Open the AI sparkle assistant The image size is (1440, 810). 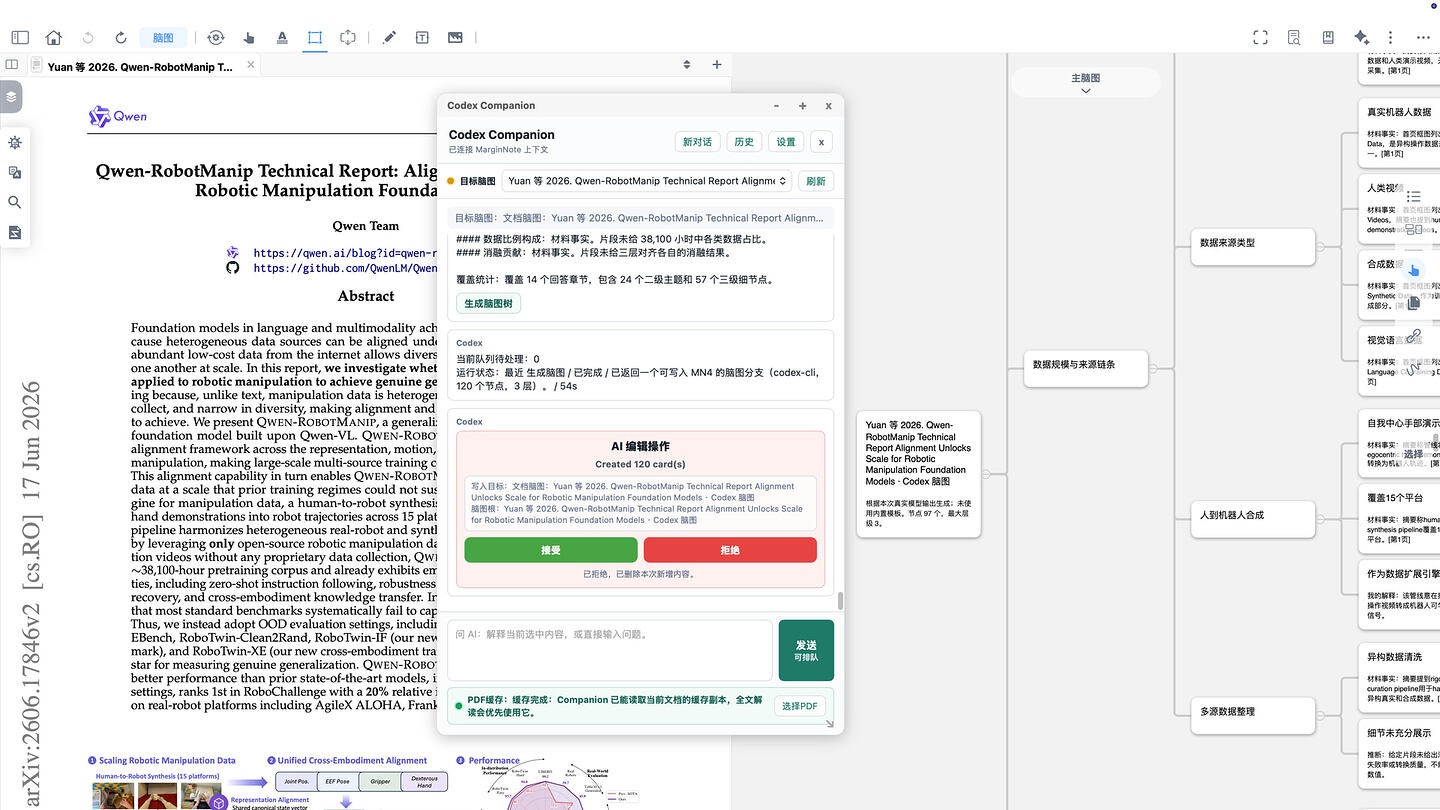coord(1361,37)
